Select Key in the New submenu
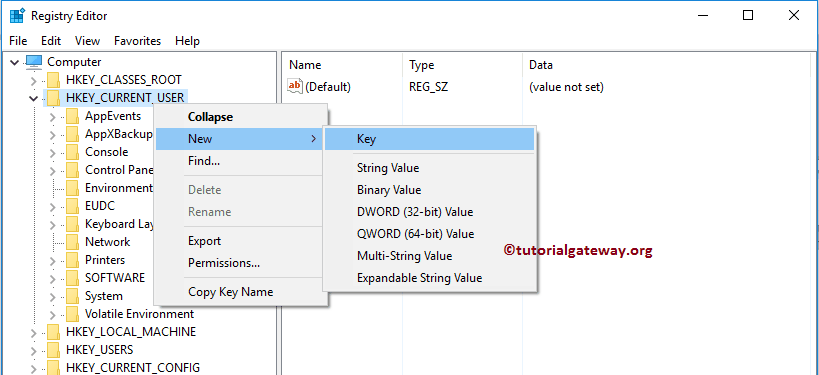819x375 pixels. click(429, 139)
